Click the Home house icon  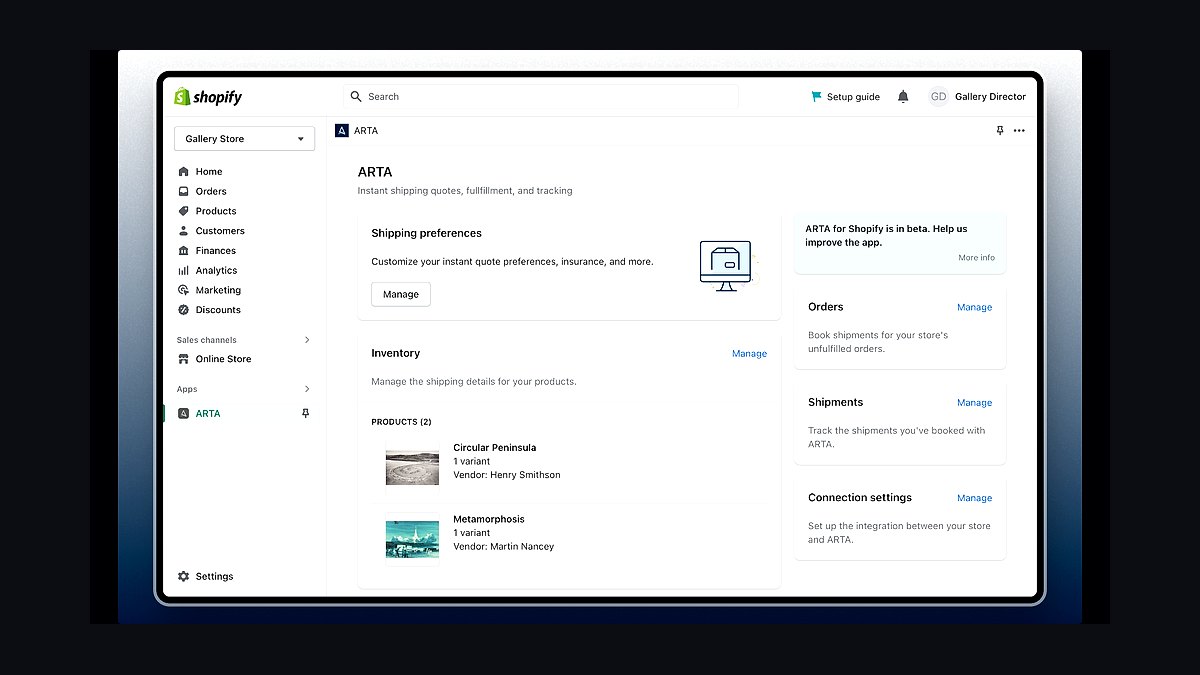pos(183,172)
